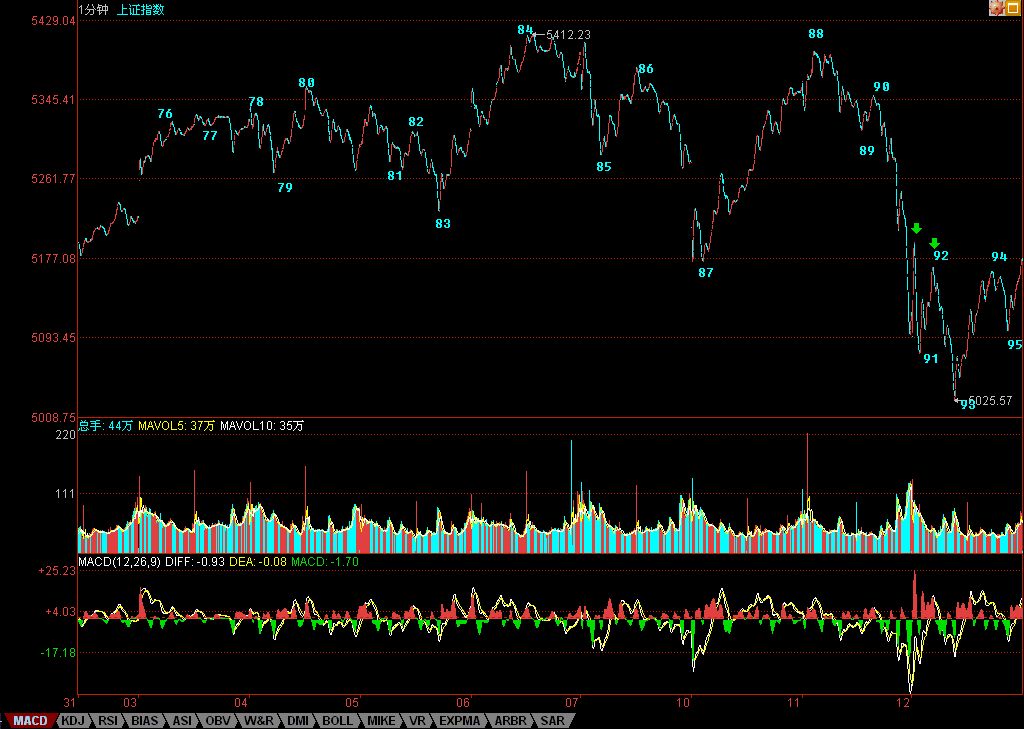Image resolution: width=1024 pixels, height=729 pixels.
Task: Click the 5412.23 high price marker
Action: 568,35
